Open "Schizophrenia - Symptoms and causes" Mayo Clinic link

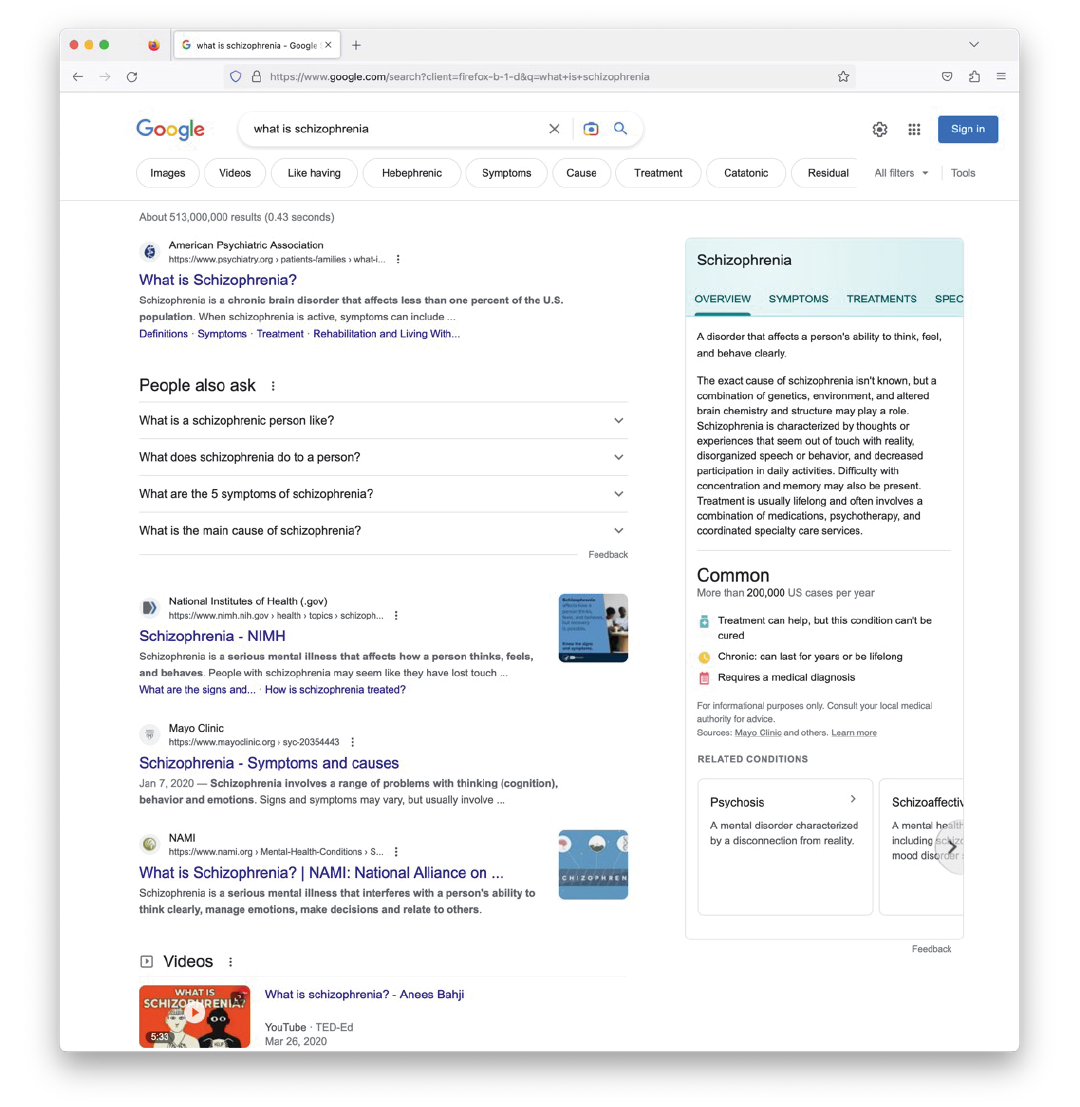pos(269,763)
